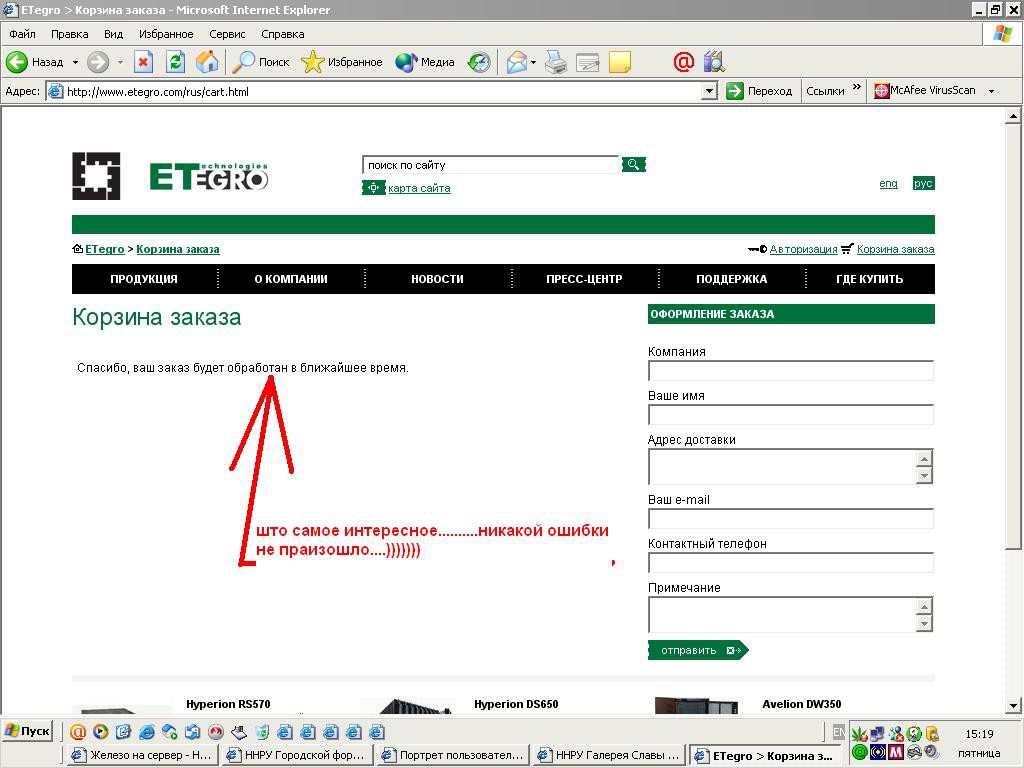Click the green site search magnifier button
Screen dimensions: 1024x768
633,165
